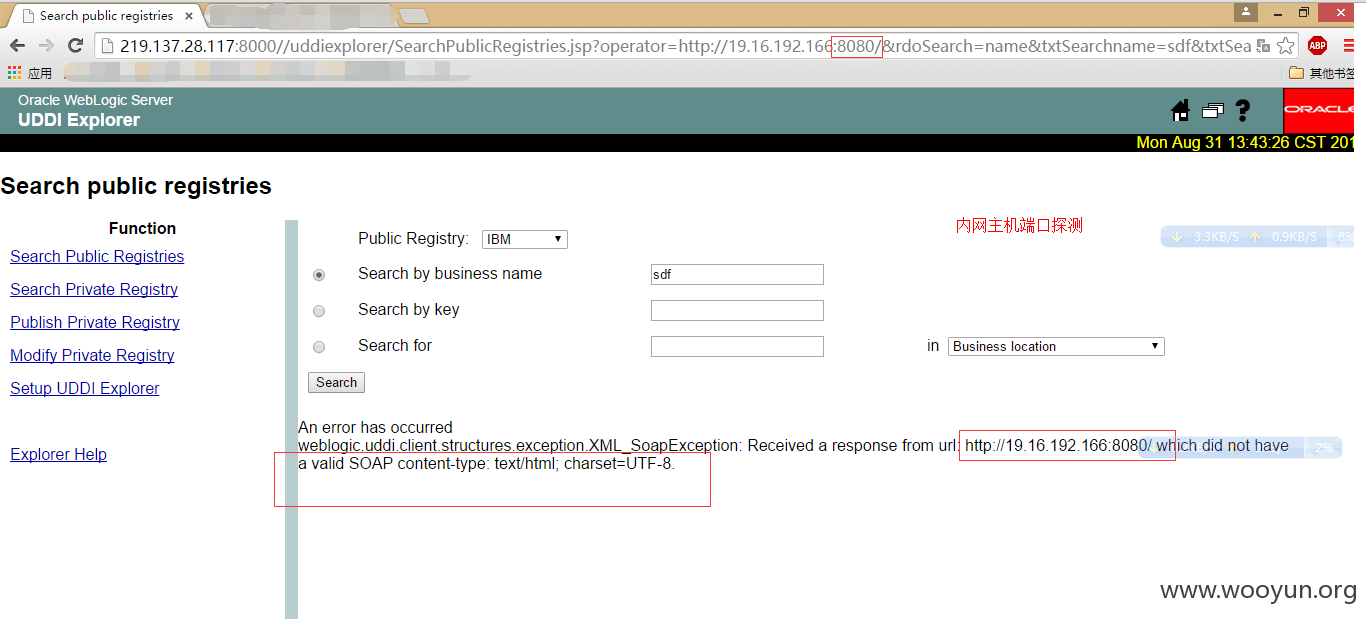Screen dimensions: 1366x619
Task: Open Publish Private Registry link
Action: click(95, 322)
